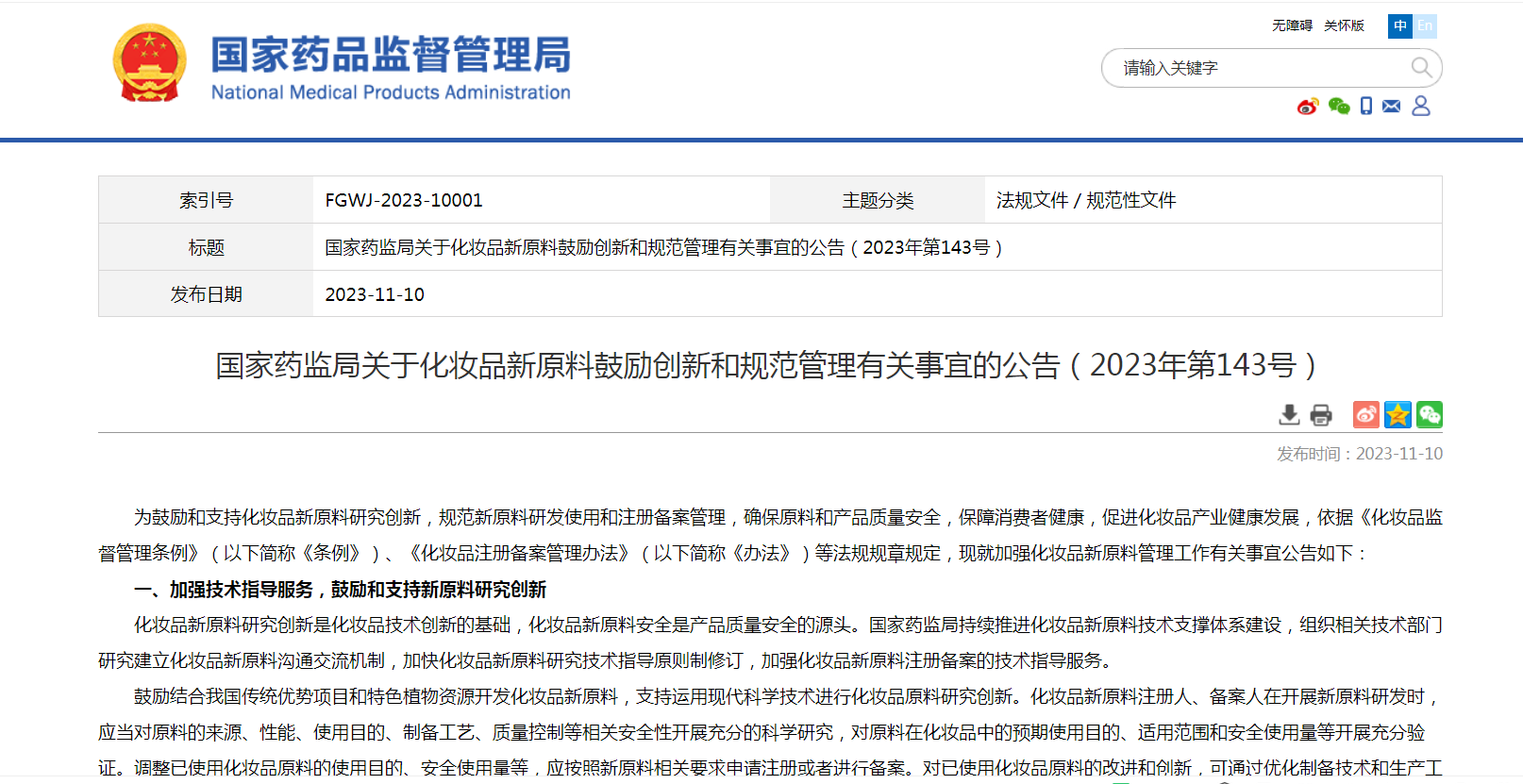Click heading 一、加强技术指导服务
Viewport: 1523px width, 784px height.
tap(340, 590)
